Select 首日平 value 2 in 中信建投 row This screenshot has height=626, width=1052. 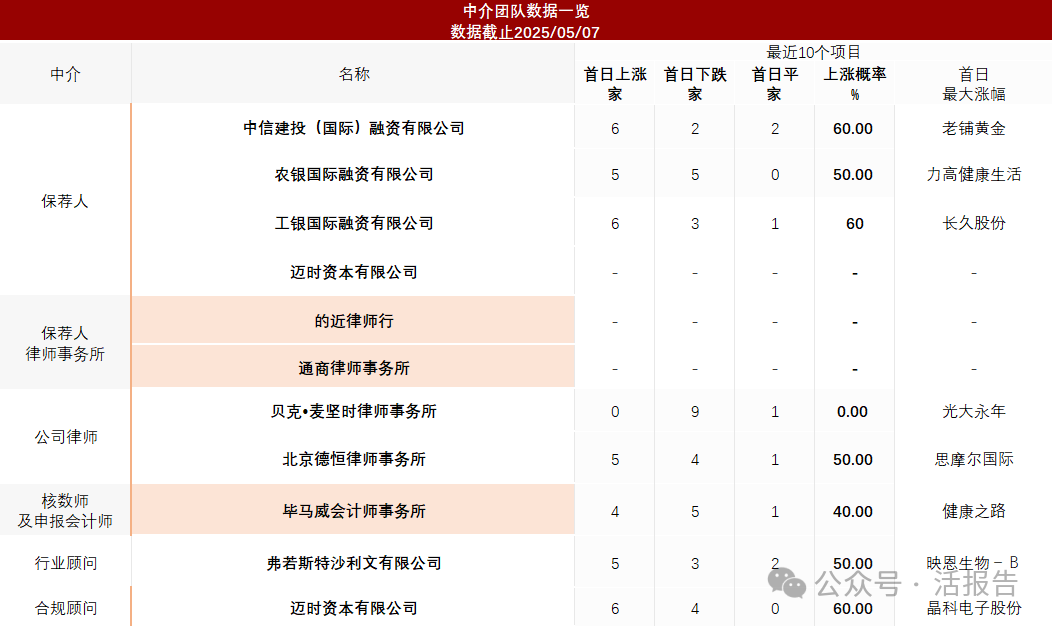click(775, 129)
